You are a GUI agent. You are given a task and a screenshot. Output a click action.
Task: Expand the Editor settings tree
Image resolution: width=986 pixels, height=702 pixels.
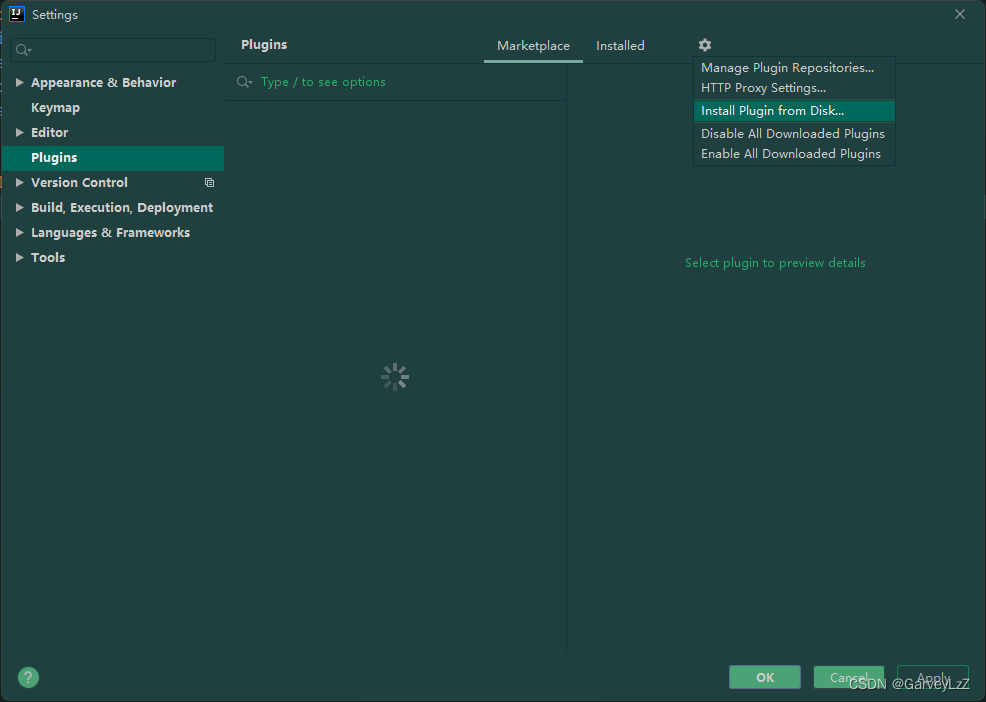click(18, 132)
